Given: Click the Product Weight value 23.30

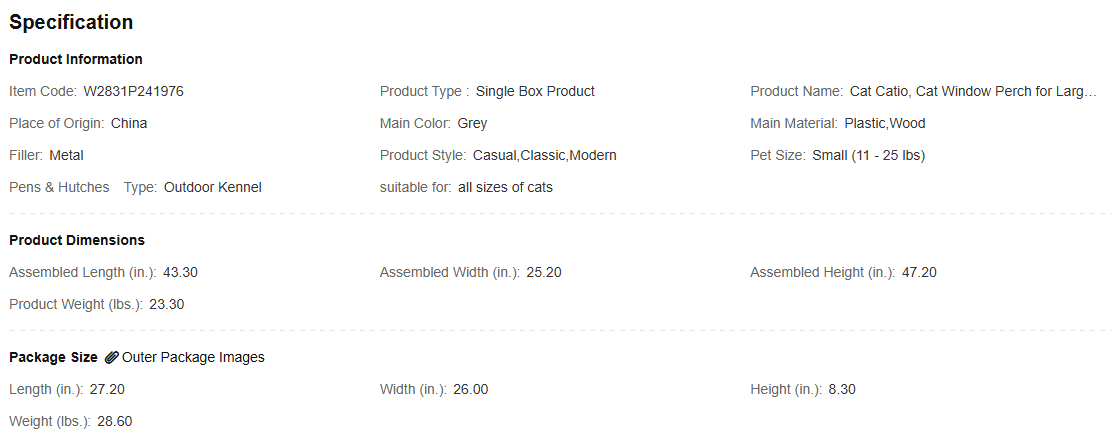Looking at the screenshot, I should tap(167, 304).
